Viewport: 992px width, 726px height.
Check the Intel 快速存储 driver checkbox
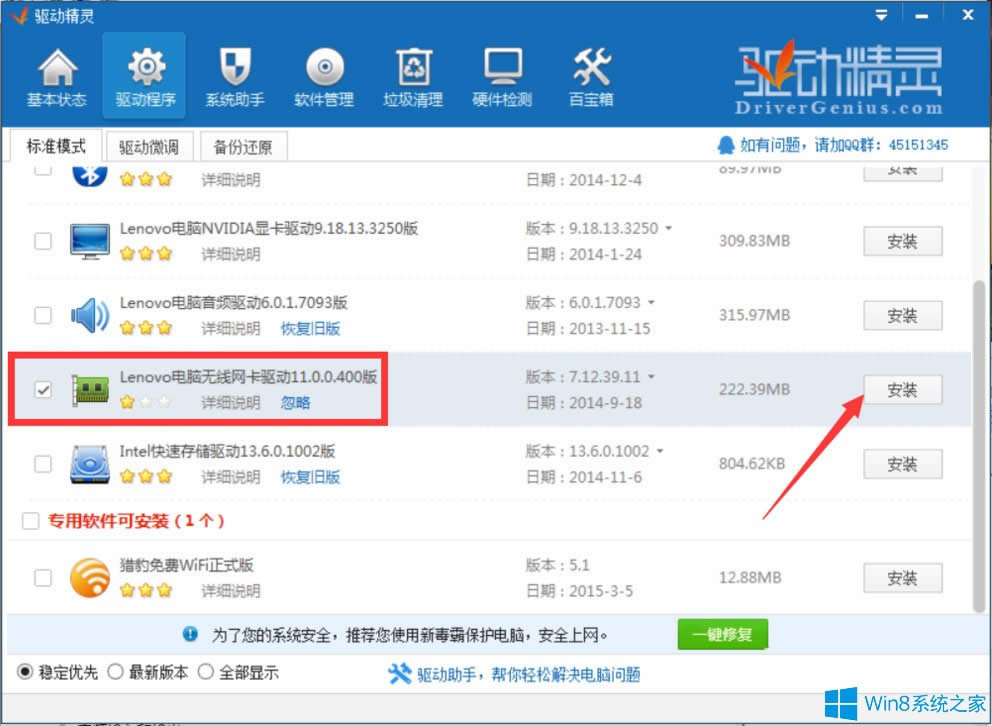tap(42, 464)
